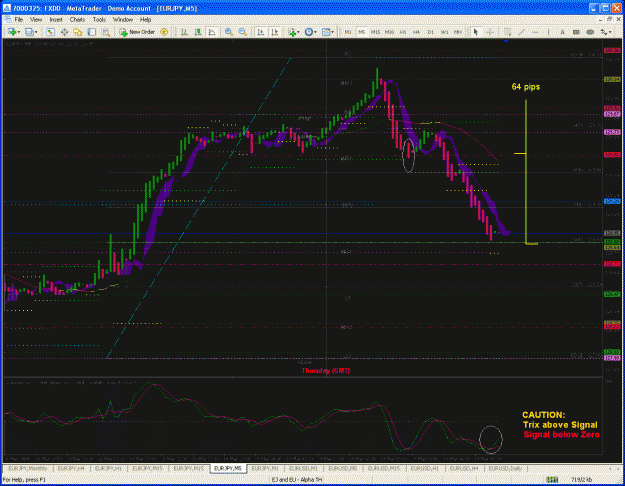This screenshot has width=625, height=486.
Task: Switch to Line Chart icon
Action: [212, 32]
